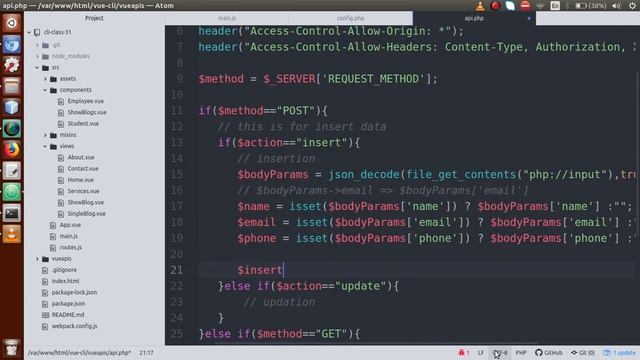Click the red recorder tray icon
This screenshot has height=360, width=640.
pos(495,6)
